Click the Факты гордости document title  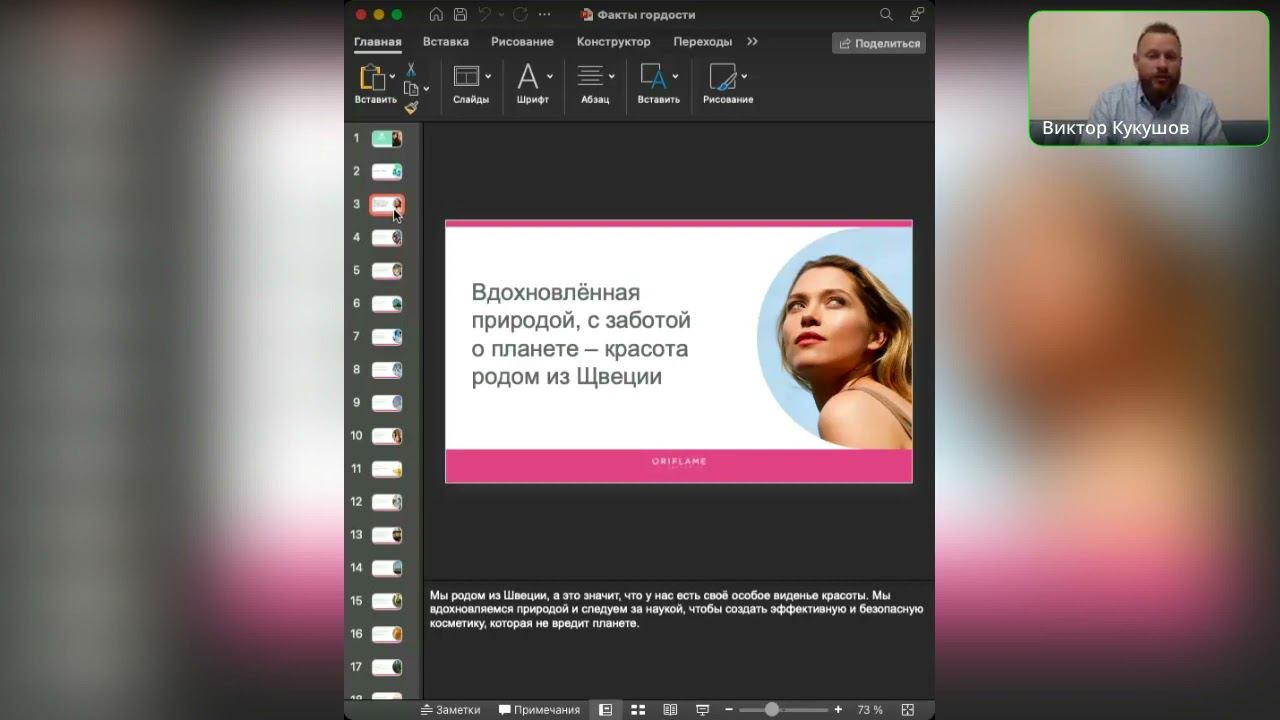(646, 15)
